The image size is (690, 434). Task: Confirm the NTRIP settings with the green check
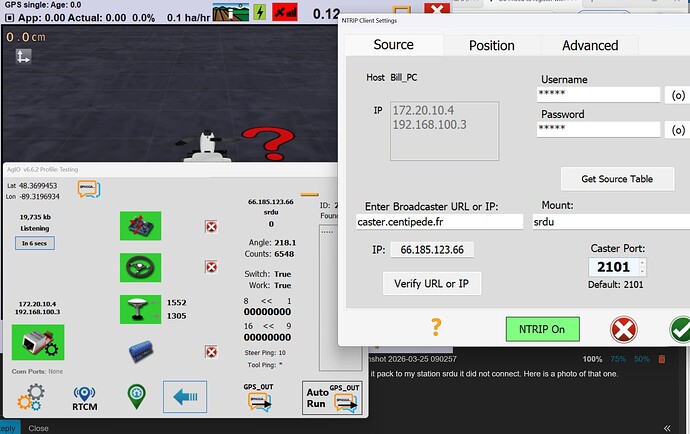[x=680, y=329]
